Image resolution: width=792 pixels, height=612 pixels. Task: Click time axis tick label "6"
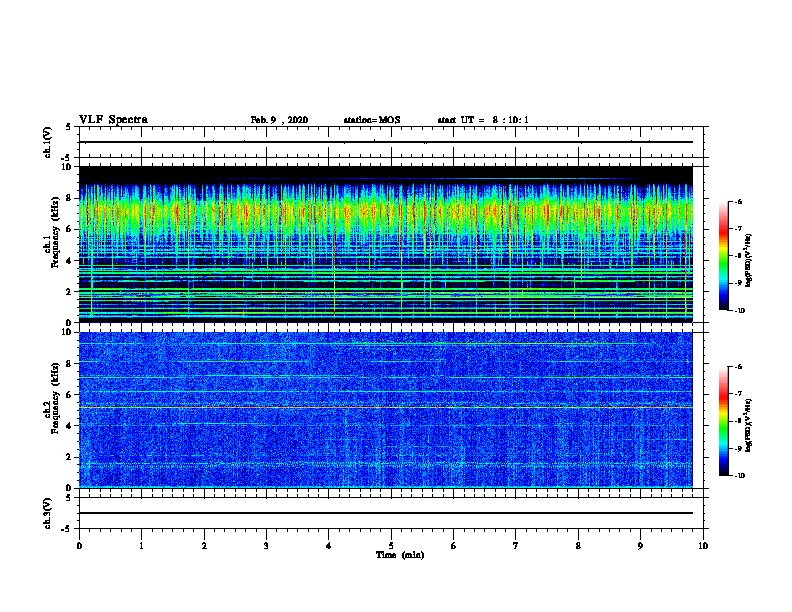[x=454, y=545]
